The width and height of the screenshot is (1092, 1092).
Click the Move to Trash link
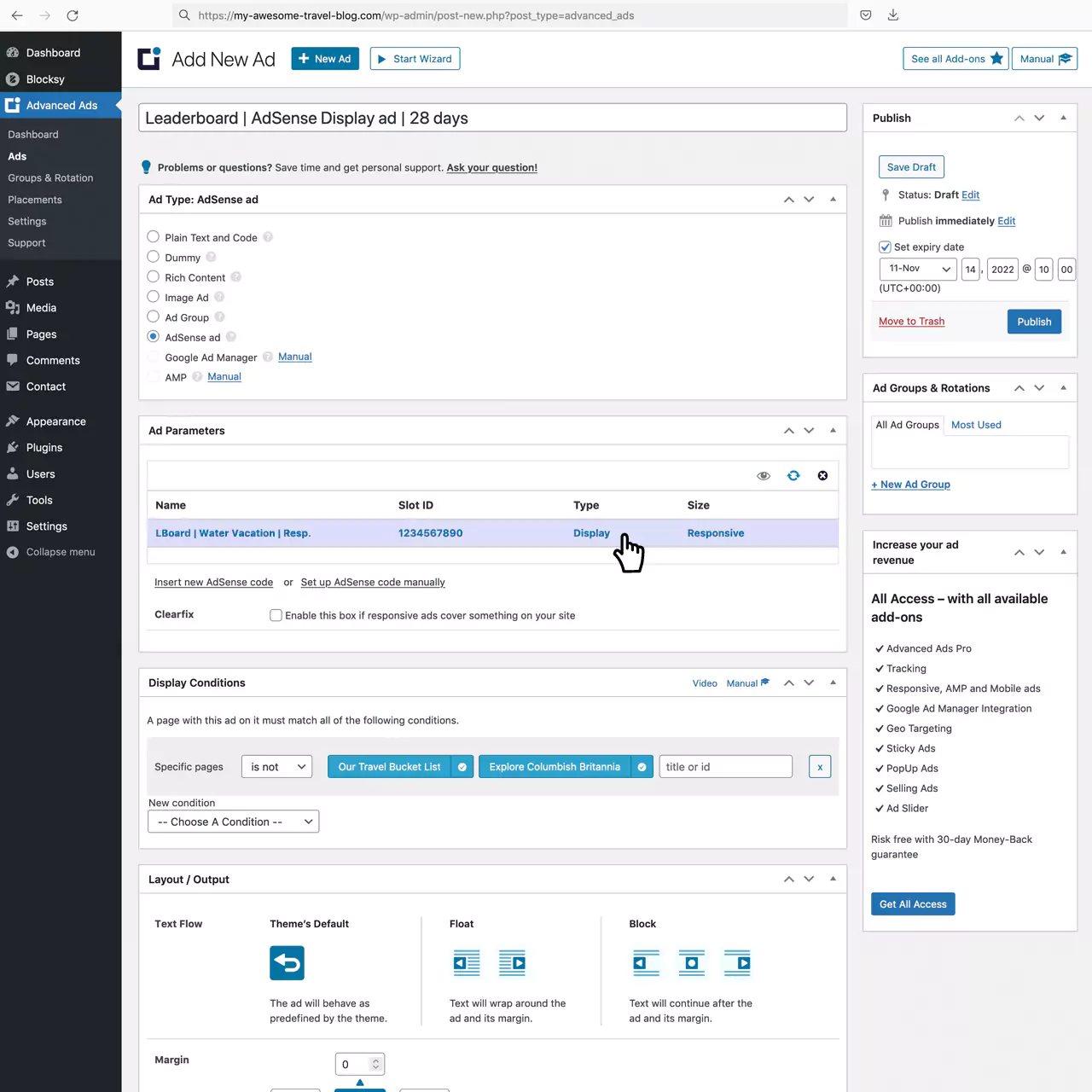coord(911,322)
